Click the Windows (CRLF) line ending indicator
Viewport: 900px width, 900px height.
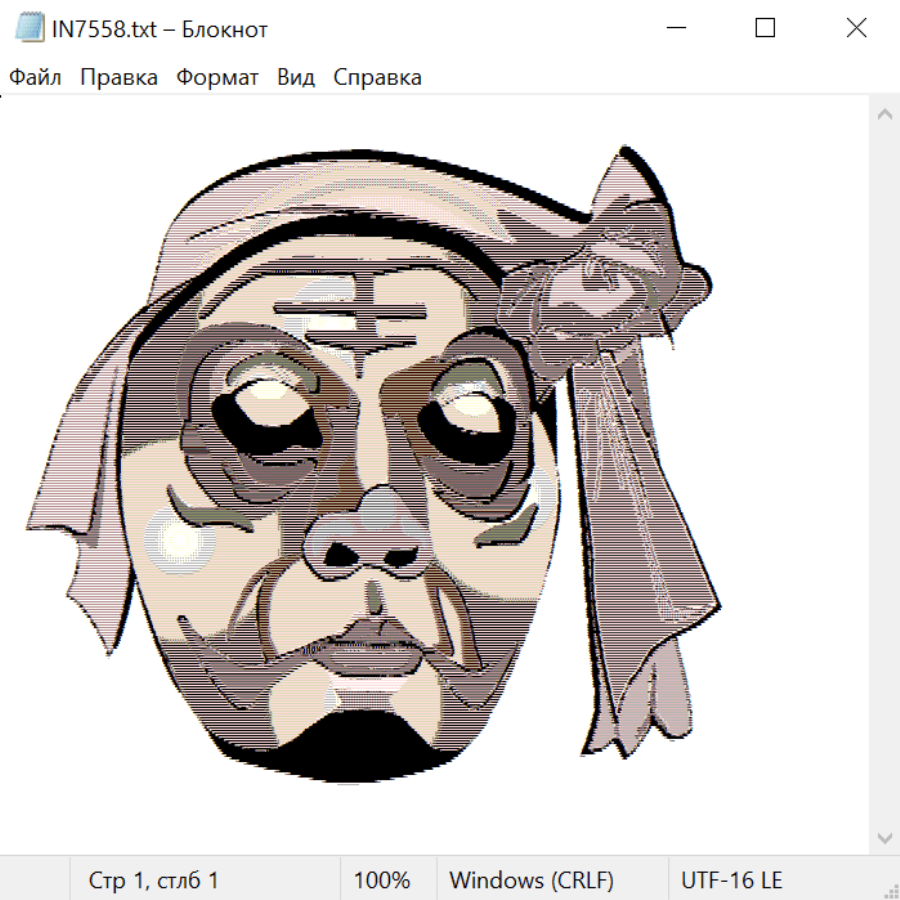531,881
